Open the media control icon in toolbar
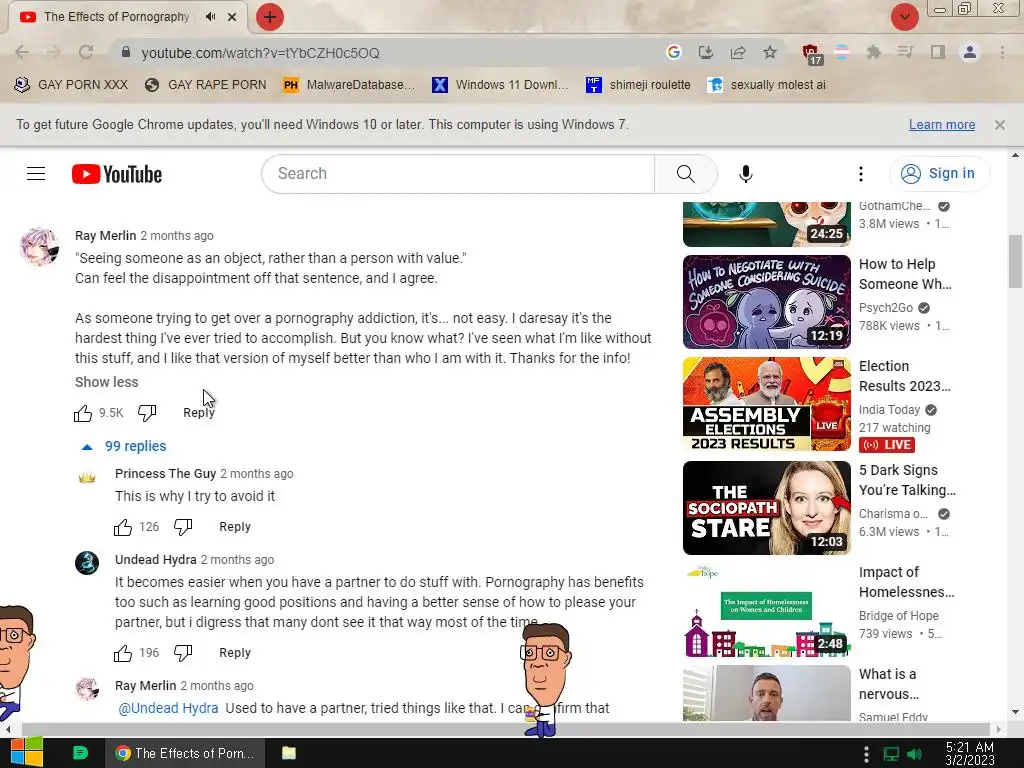Image resolution: width=1024 pixels, height=768 pixels. pos(905,52)
